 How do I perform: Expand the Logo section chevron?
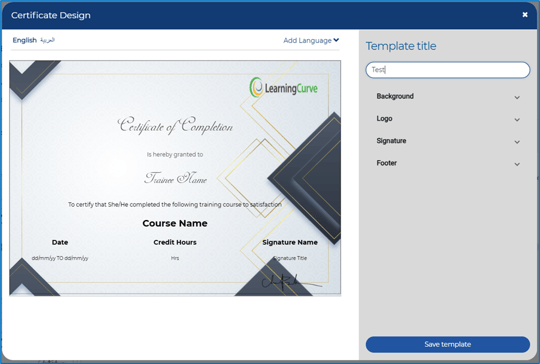(x=517, y=120)
